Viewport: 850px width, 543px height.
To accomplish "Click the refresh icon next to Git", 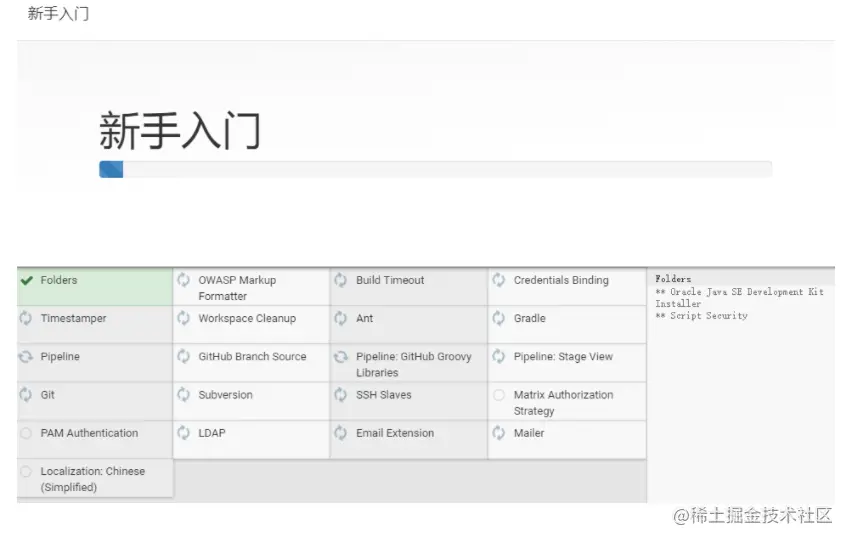I will [26, 395].
